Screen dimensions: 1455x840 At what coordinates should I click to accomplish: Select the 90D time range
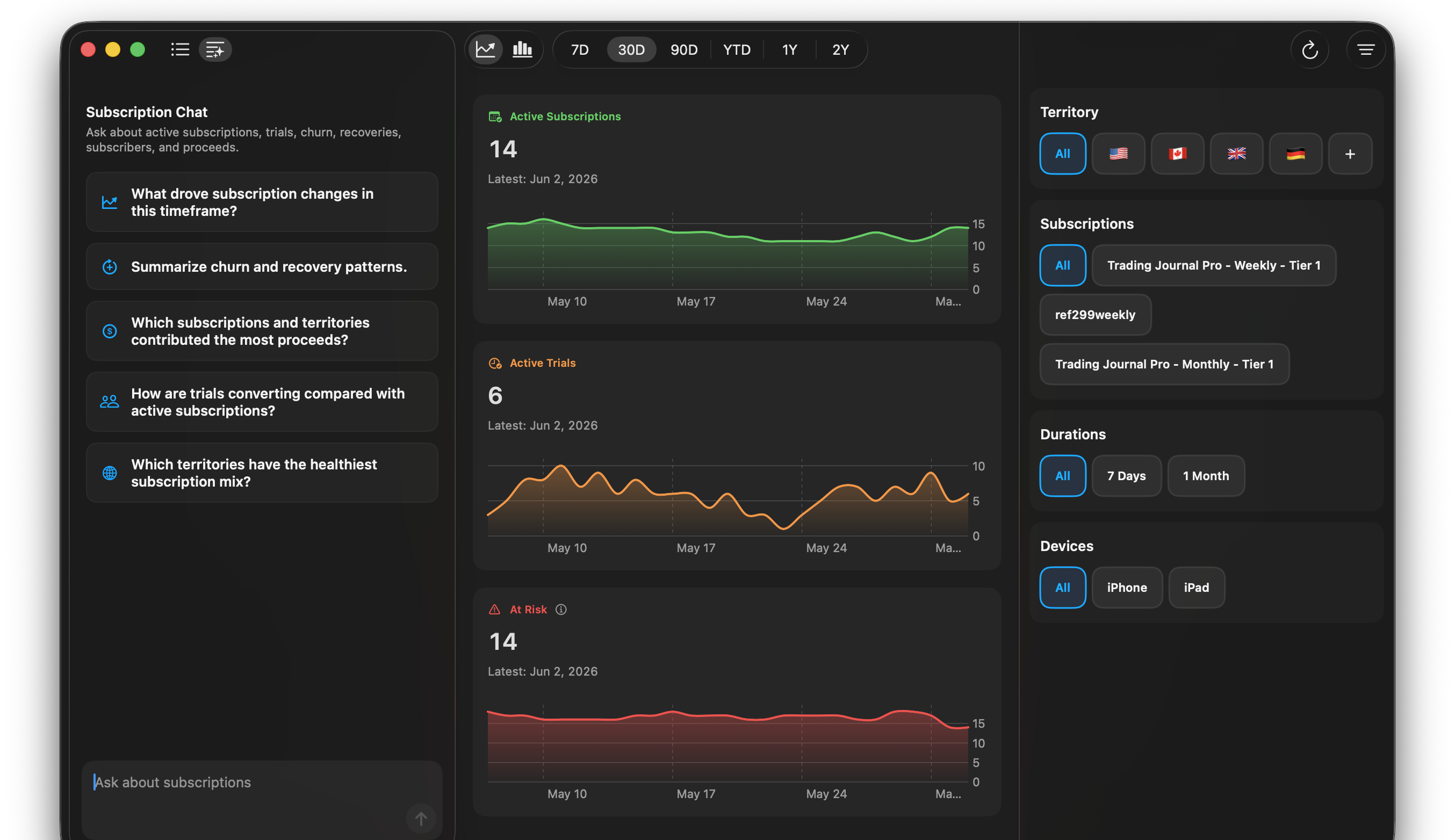(x=684, y=49)
